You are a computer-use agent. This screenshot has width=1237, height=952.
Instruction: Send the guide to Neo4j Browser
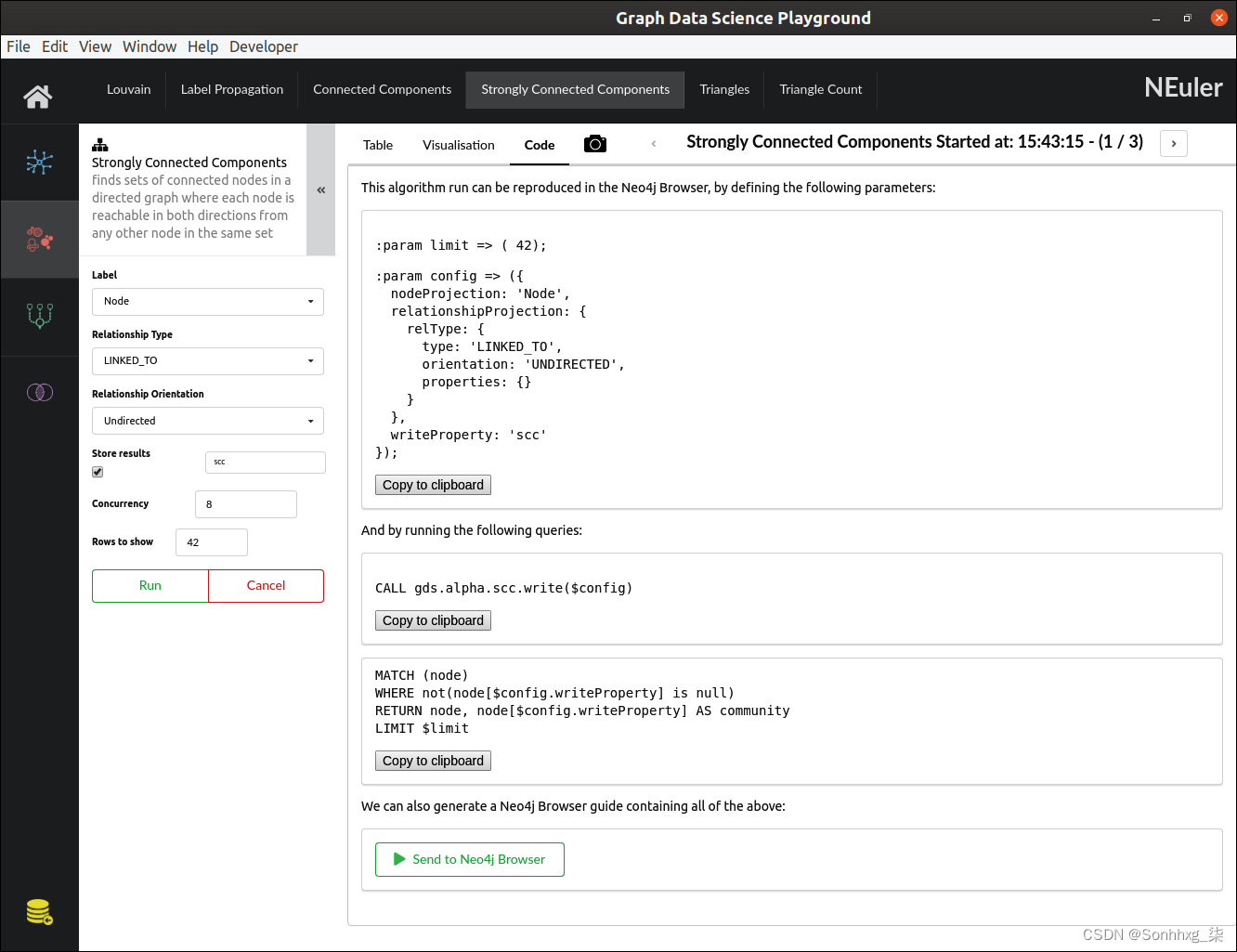click(x=470, y=859)
